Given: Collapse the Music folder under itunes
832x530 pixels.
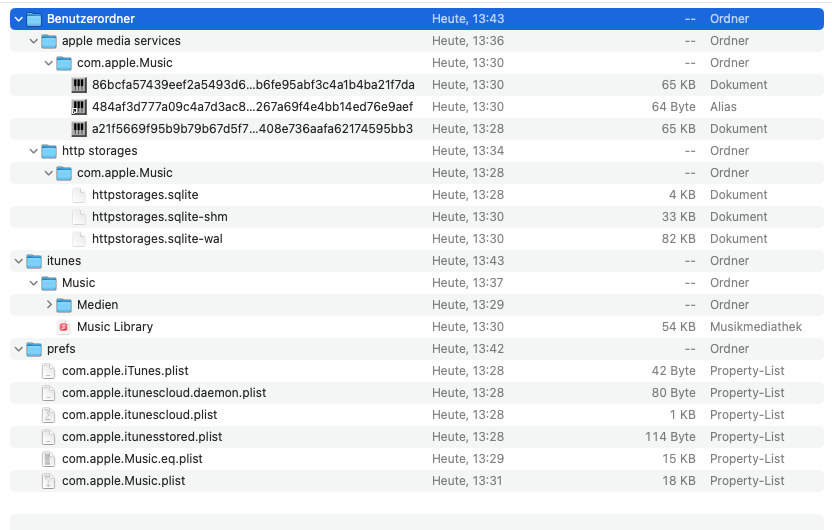Looking at the screenshot, I should [34, 283].
